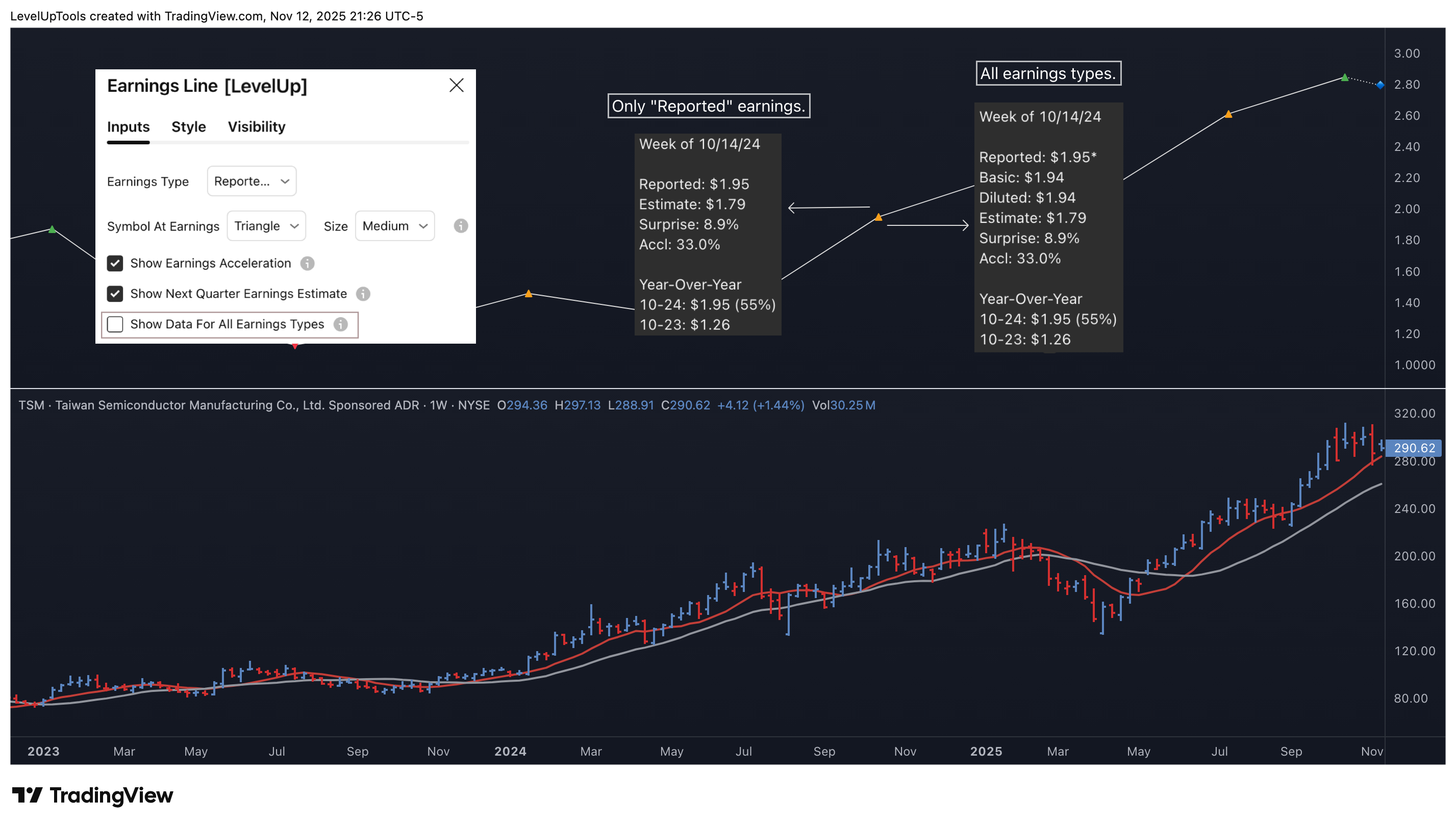The image size is (1456, 826).
Task: Open the Style tab
Action: tap(188, 126)
